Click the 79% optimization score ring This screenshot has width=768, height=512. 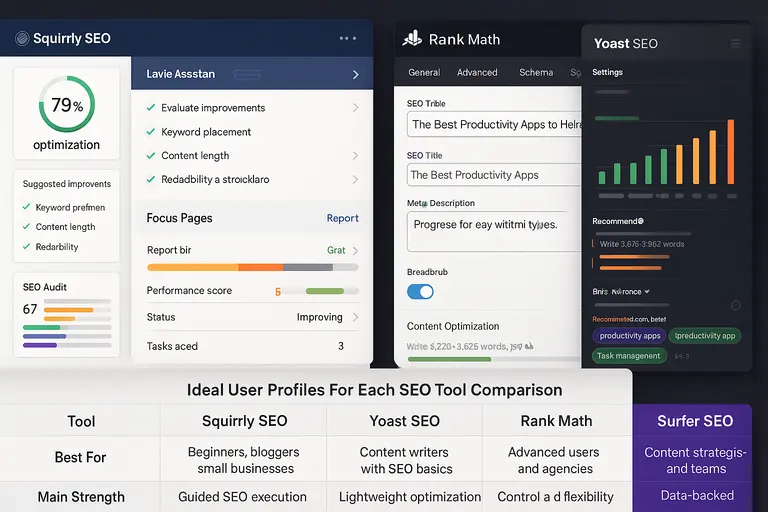(67, 104)
